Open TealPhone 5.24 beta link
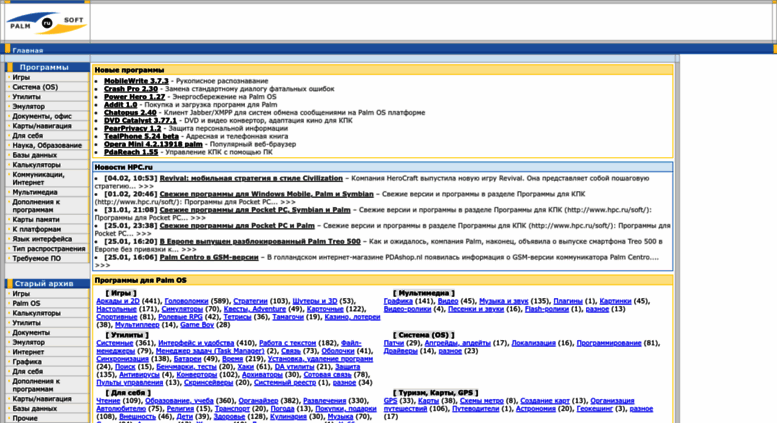The width and height of the screenshot is (777, 423). click(x=141, y=136)
